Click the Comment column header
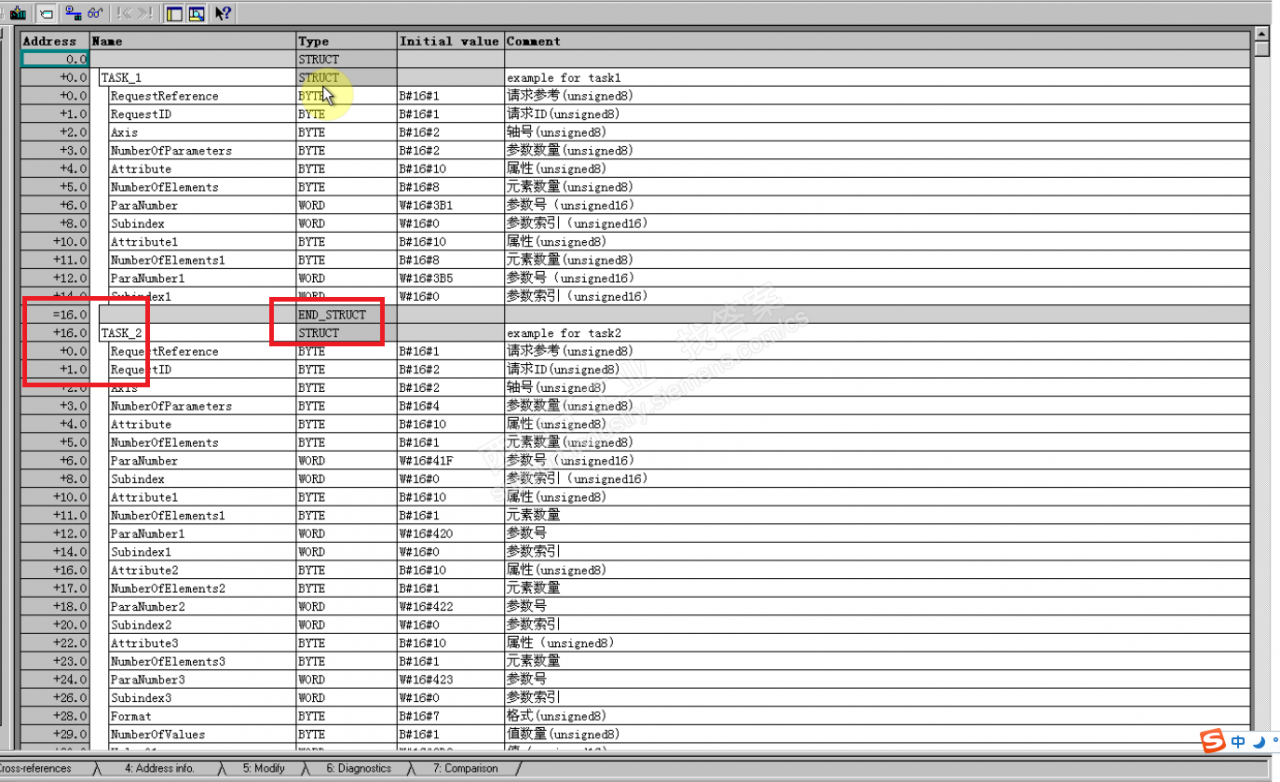Viewport: 1280px width, 782px height. (x=877, y=41)
